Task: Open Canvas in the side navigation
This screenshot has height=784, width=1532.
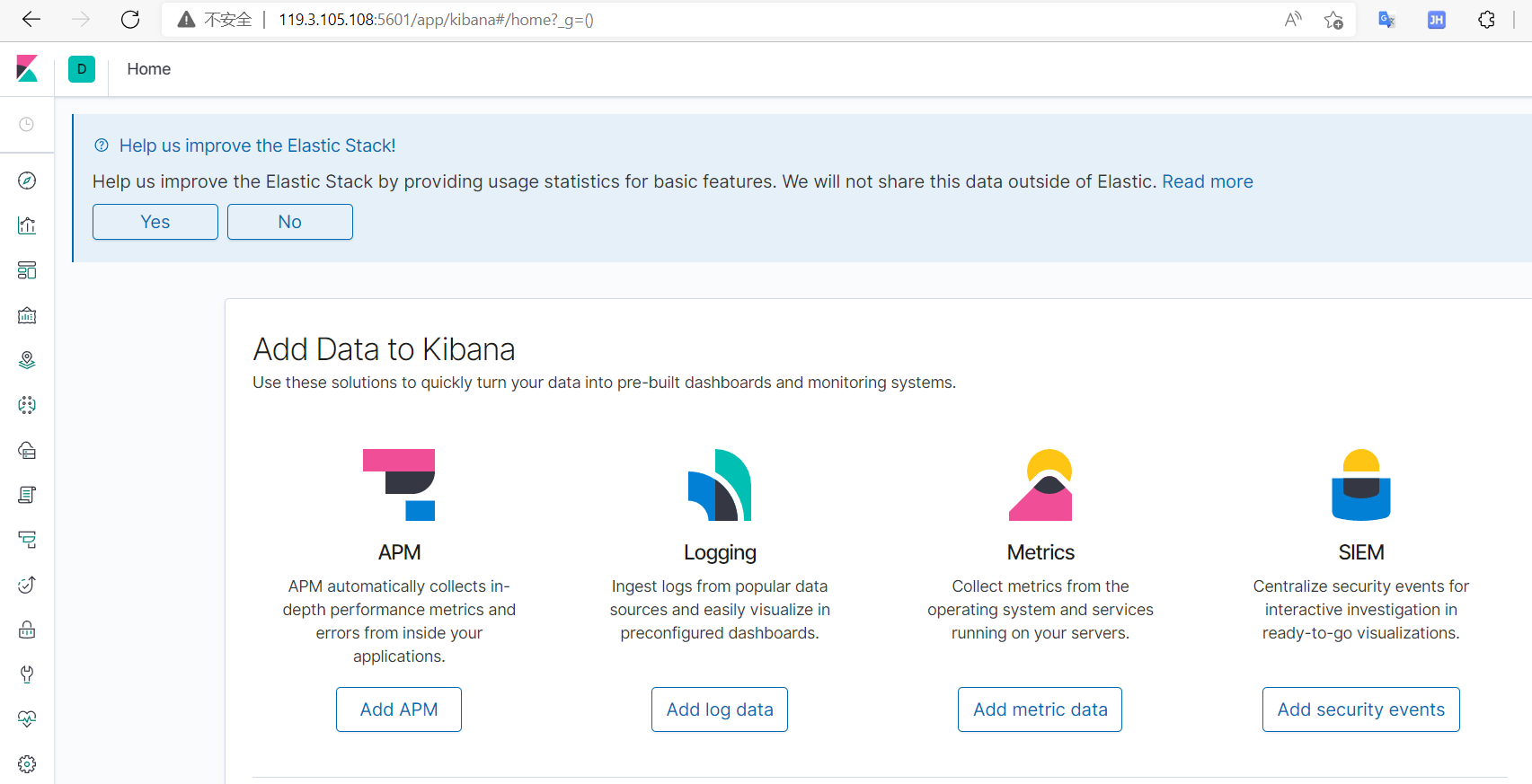Action: (27, 315)
